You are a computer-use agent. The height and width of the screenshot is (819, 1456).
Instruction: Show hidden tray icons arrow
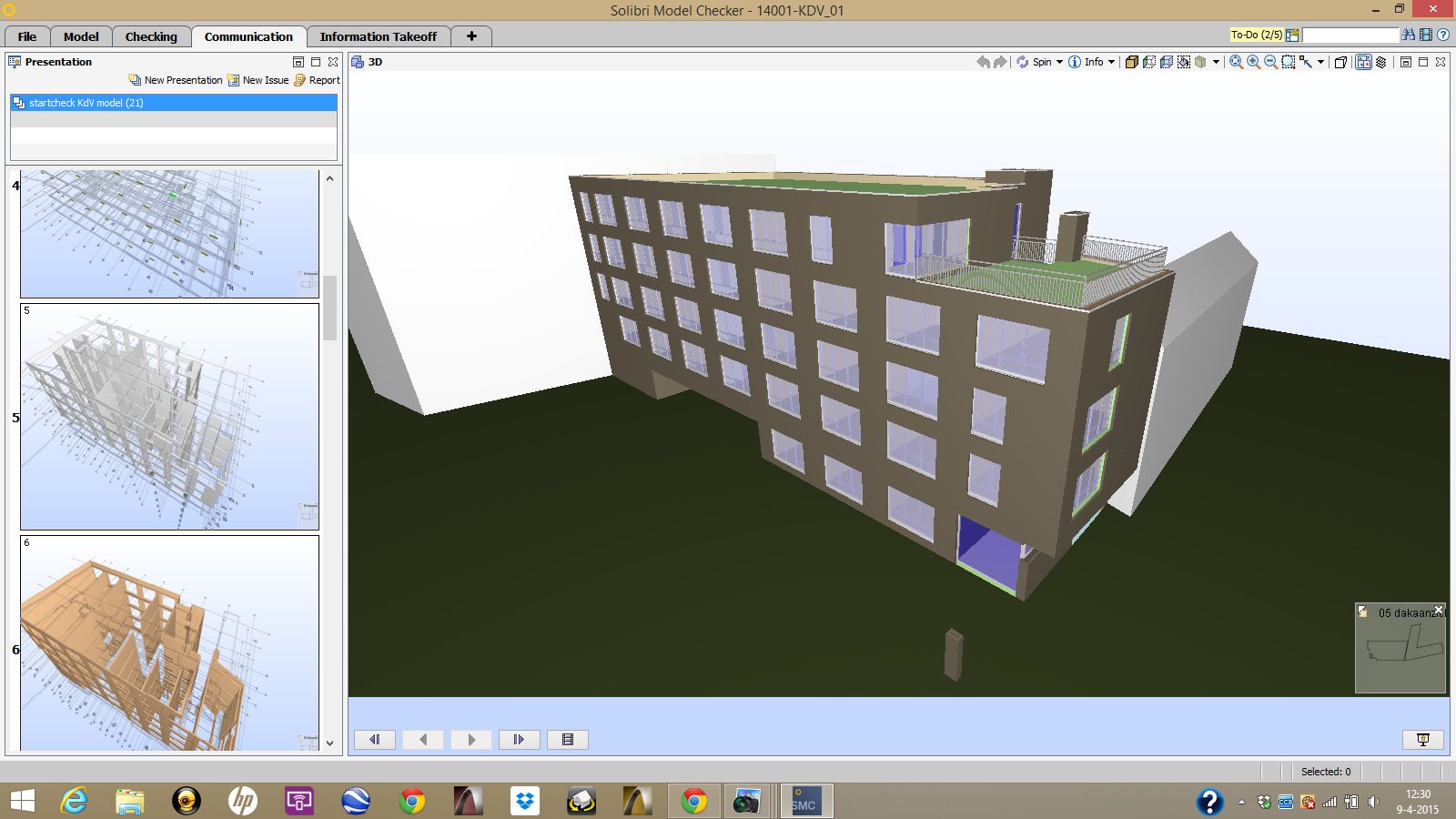[x=1241, y=802]
